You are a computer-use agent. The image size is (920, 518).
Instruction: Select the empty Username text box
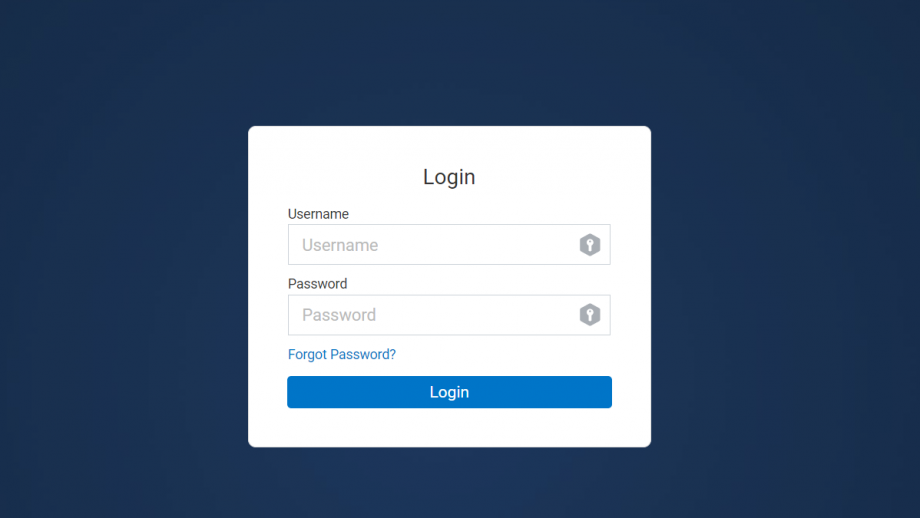(x=449, y=245)
